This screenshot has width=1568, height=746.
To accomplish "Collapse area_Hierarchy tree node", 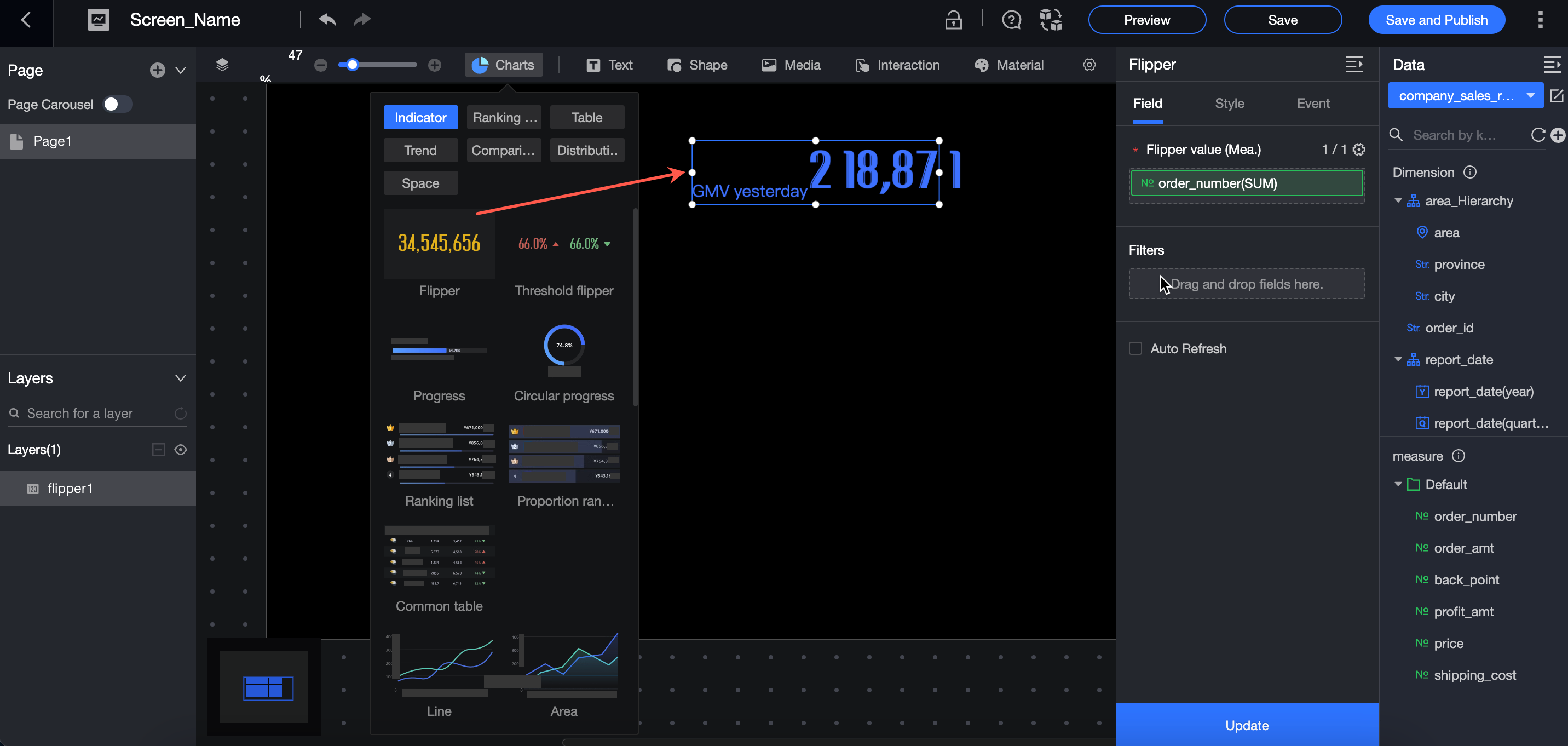I will tap(1398, 200).
